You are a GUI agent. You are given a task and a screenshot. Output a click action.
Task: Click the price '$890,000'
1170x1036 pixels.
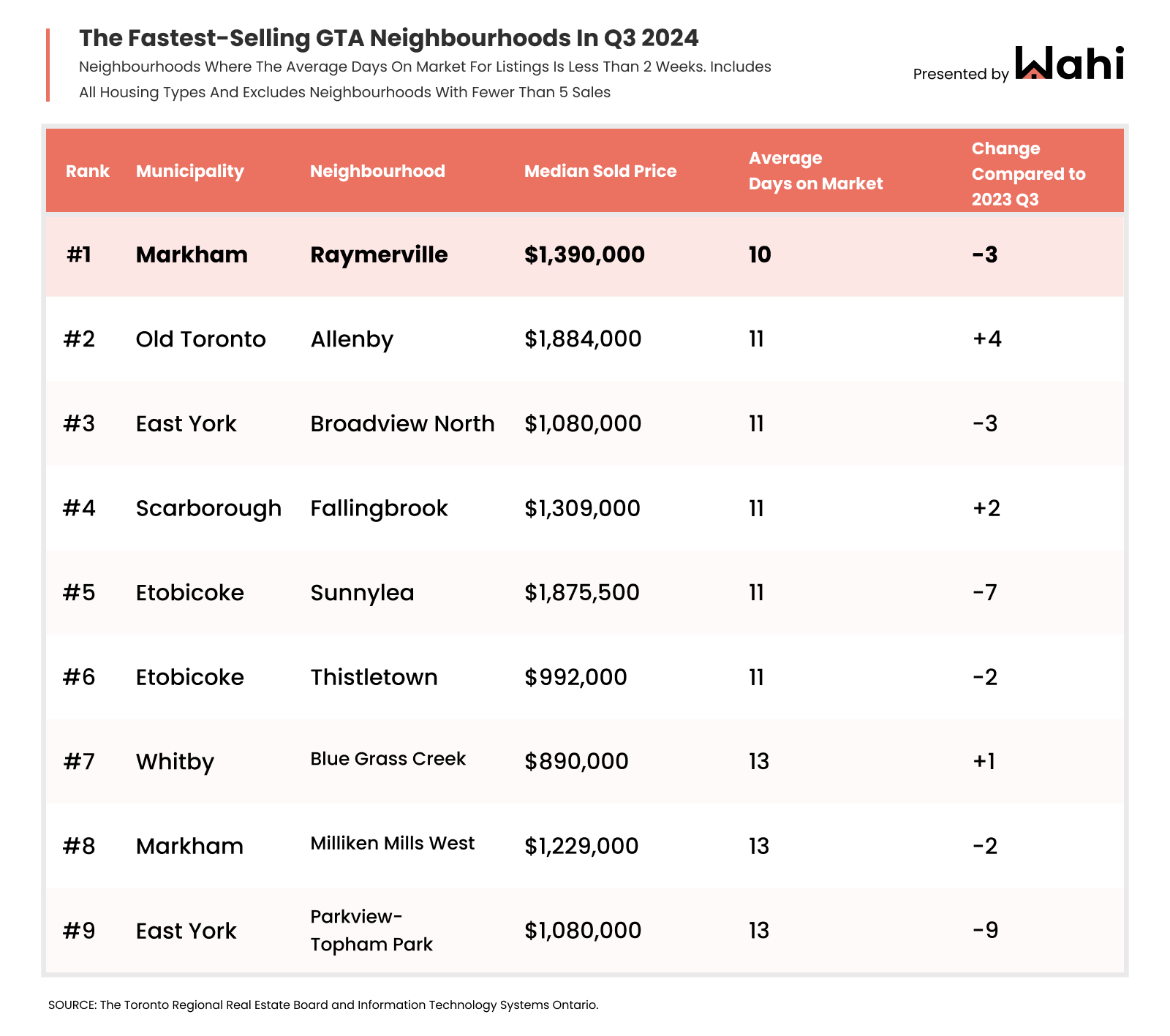(x=576, y=761)
